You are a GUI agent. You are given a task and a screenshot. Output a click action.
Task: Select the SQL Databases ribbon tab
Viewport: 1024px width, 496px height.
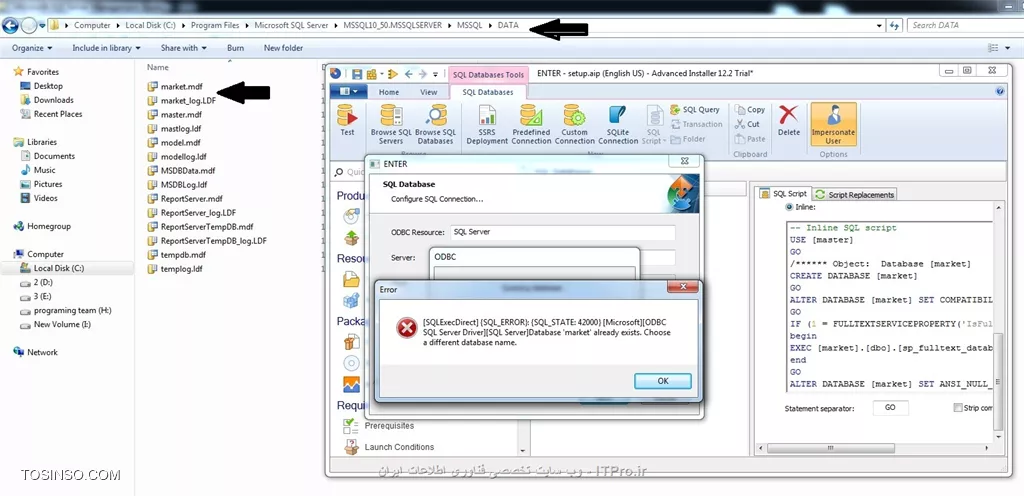click(x=488, y=92)
